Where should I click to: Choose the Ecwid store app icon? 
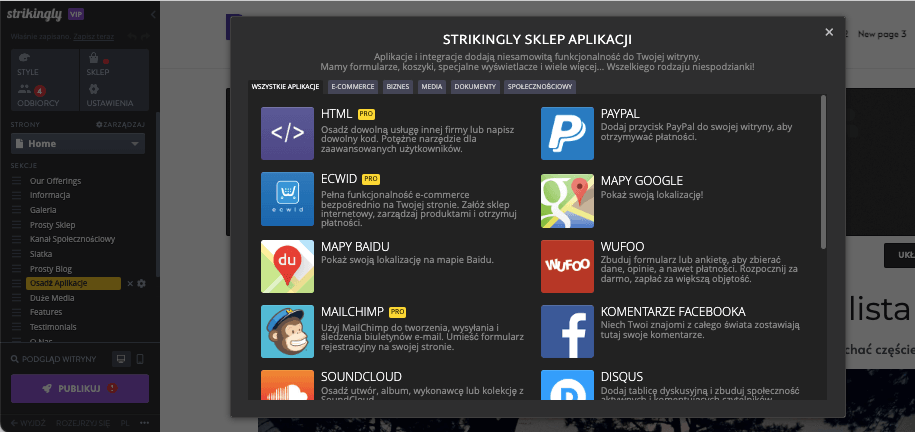[287, 199]
